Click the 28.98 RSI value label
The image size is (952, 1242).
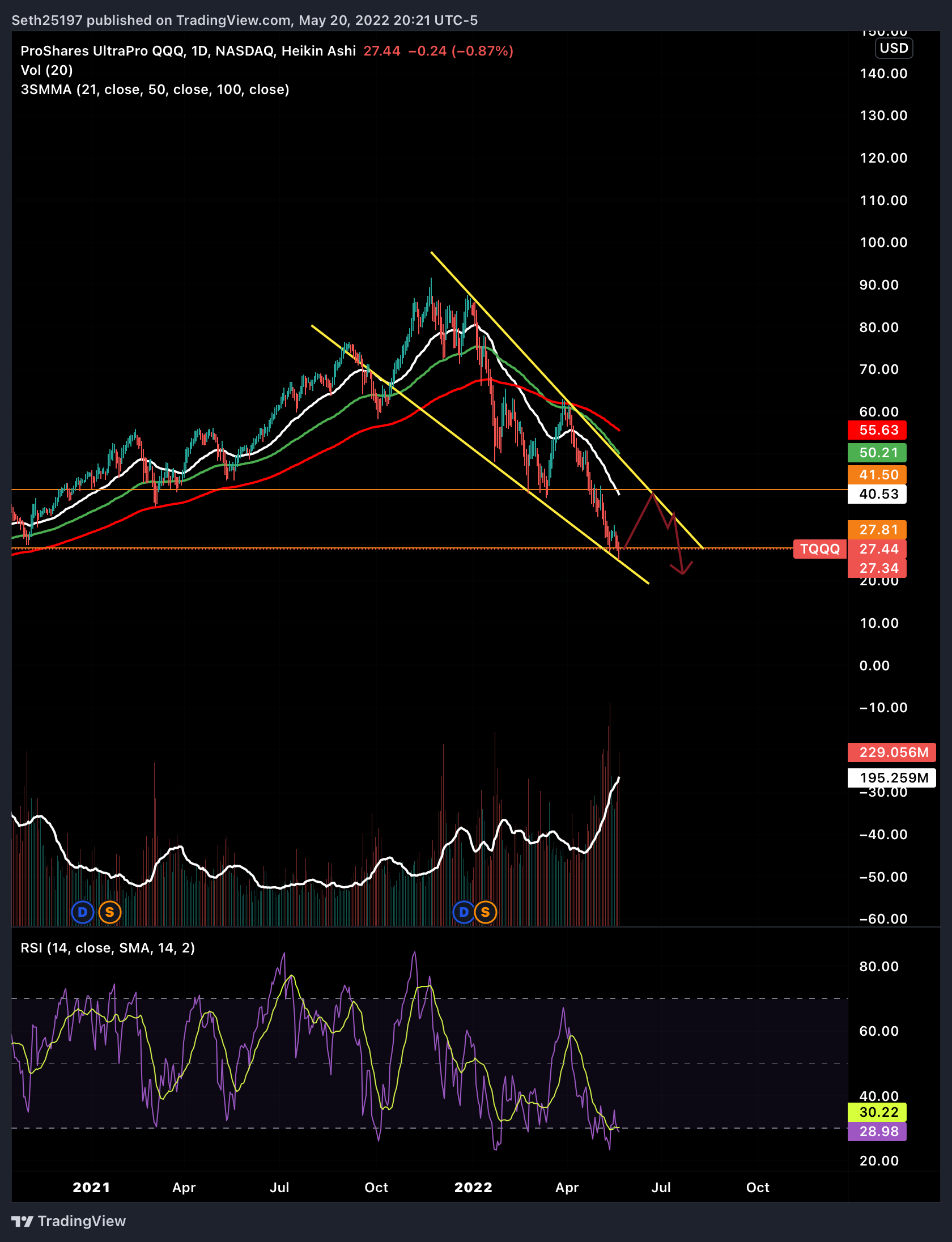pyautogui.click(x=877, y=1132)
